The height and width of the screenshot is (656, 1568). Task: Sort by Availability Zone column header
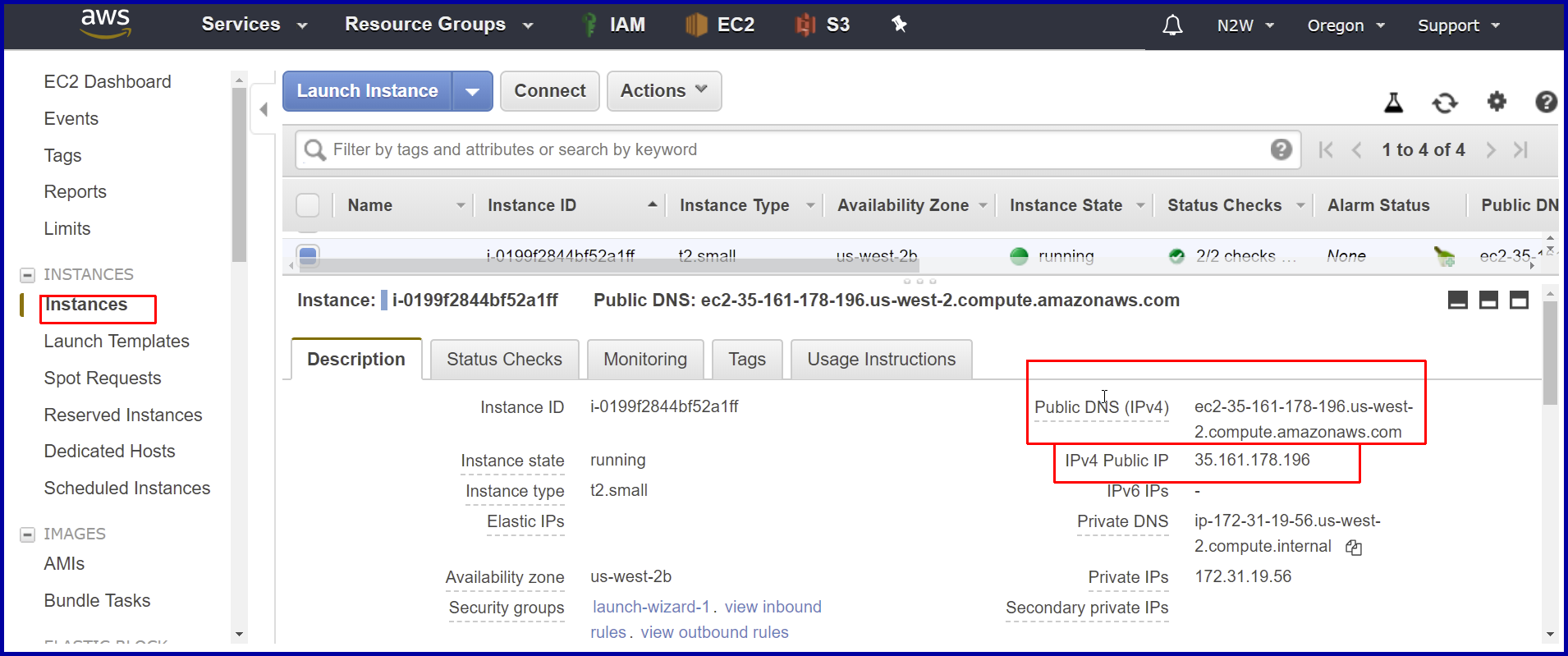pos(903,205)
